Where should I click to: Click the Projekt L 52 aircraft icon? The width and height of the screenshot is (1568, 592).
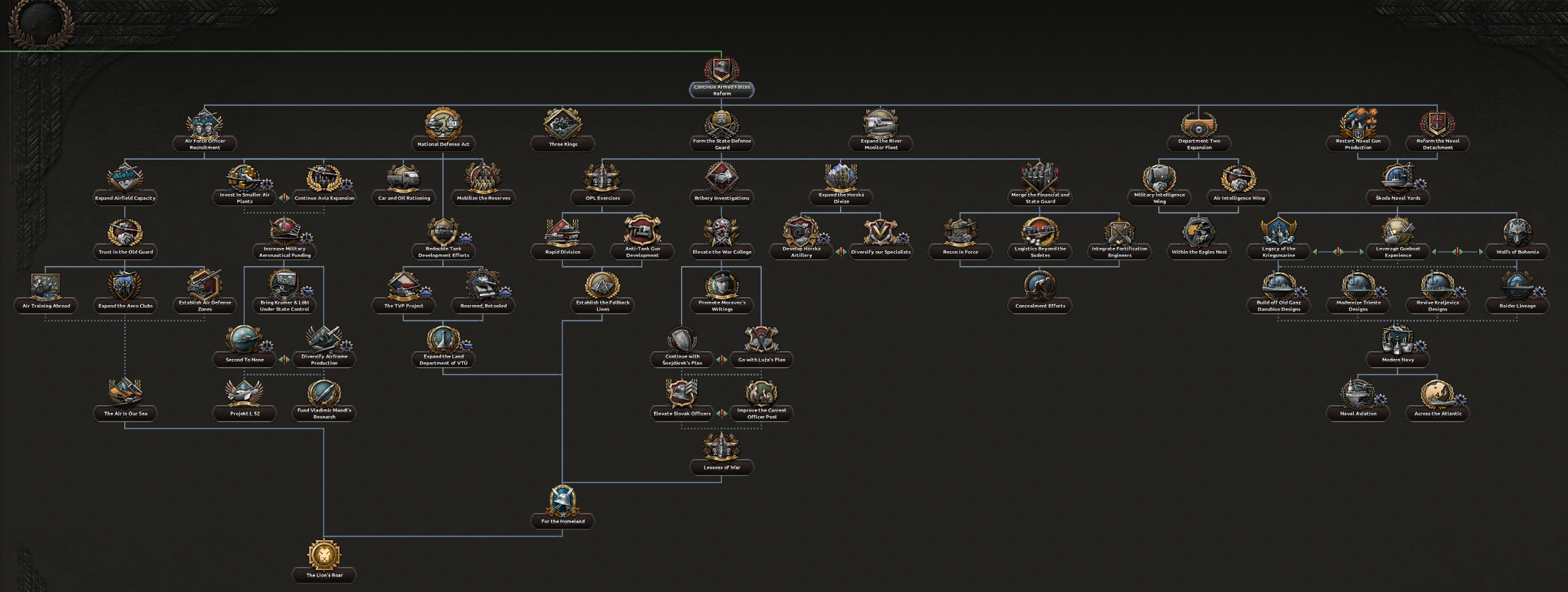tap(245, 393)
